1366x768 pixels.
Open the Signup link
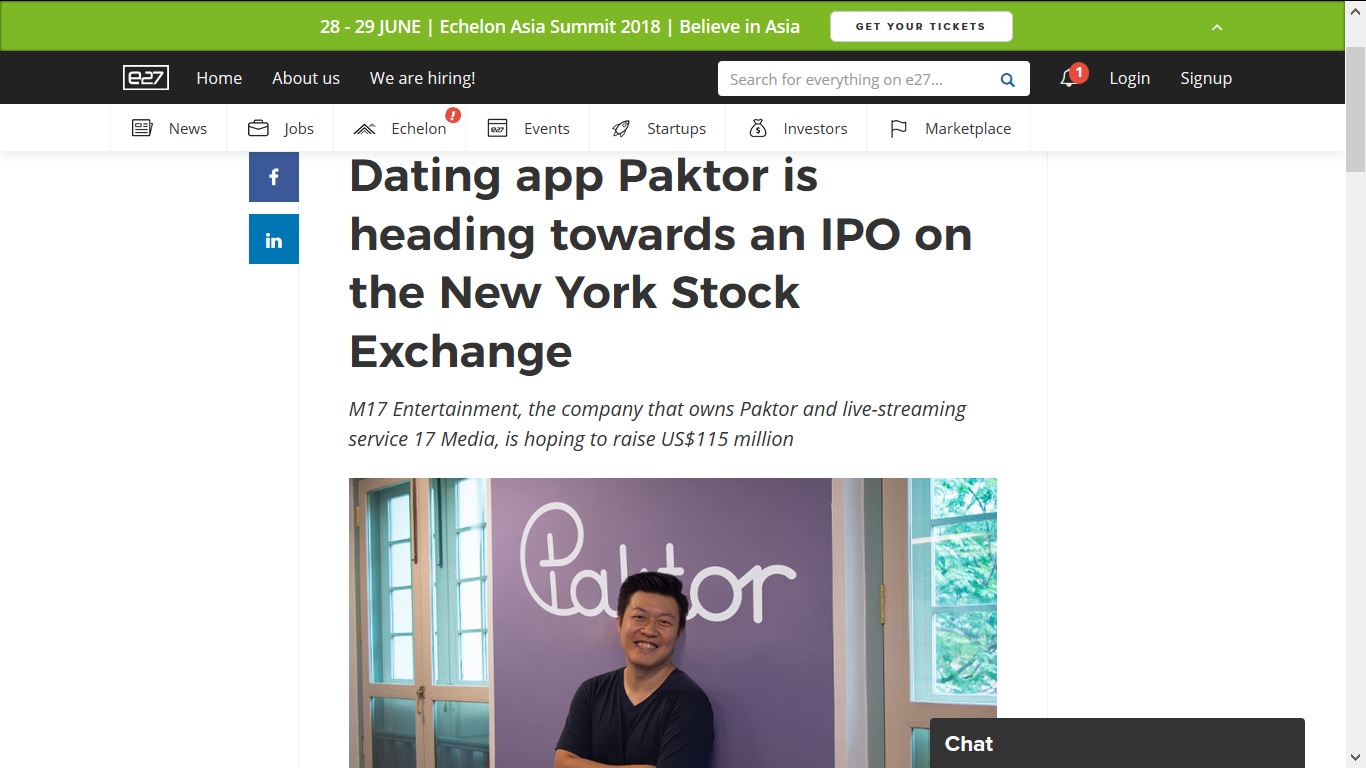1206,78
